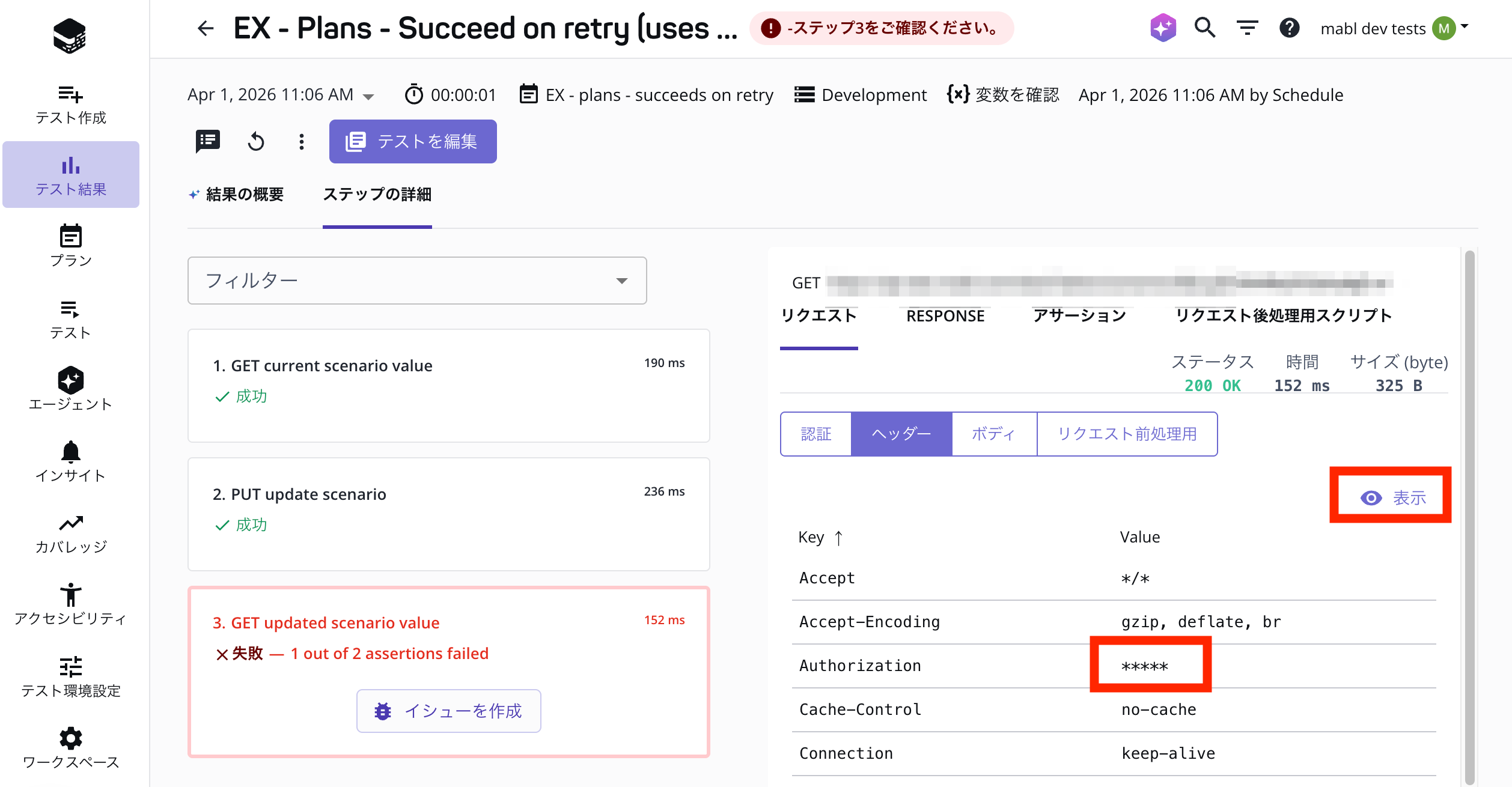1512x787 pixels.
Task: Rerun the test with retry icon
Action: coord(255,141)
